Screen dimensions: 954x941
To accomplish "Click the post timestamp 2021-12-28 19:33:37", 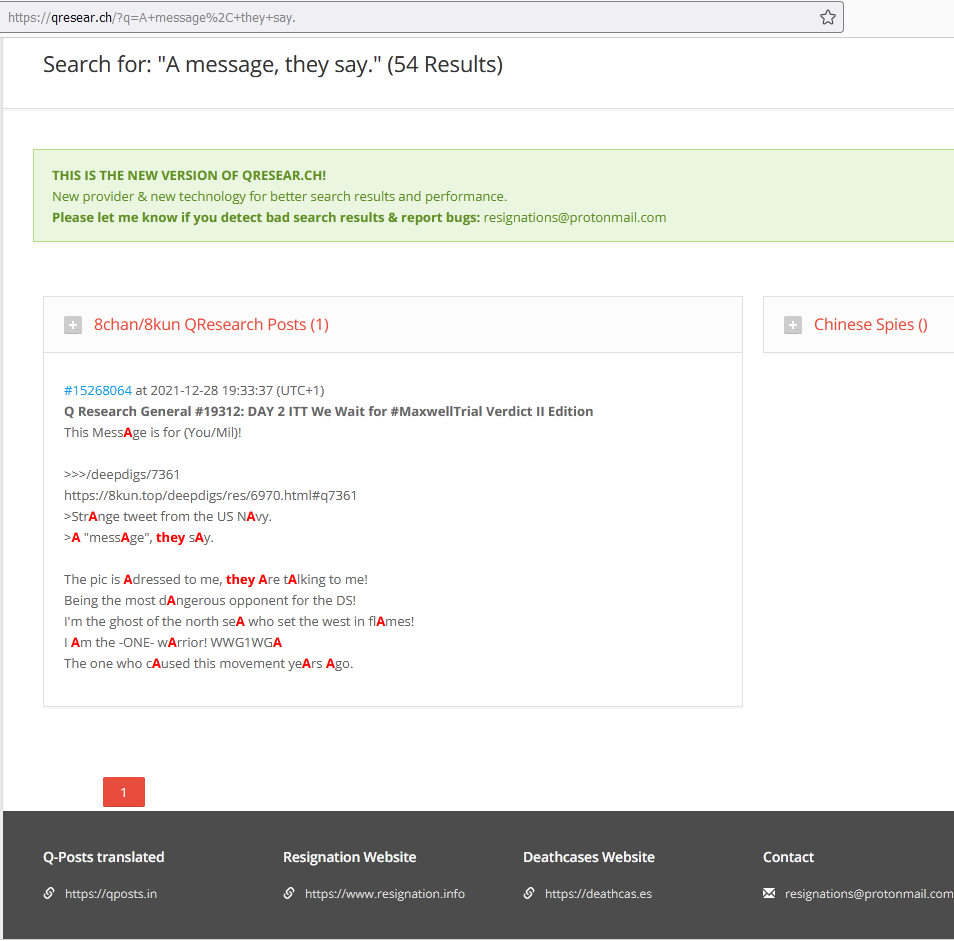I will 211,391.
